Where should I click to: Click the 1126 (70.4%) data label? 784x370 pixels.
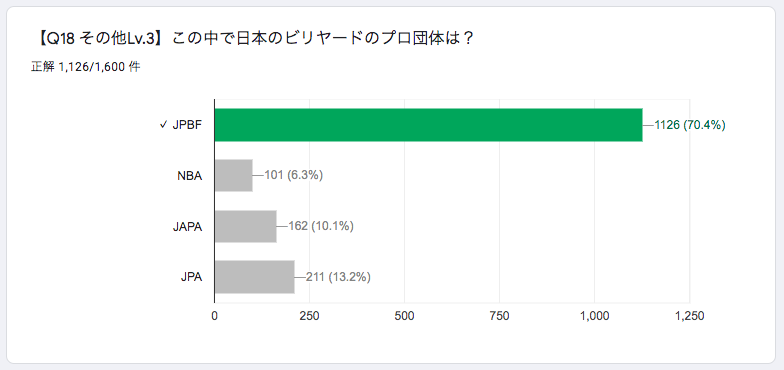tap(690, 125)
